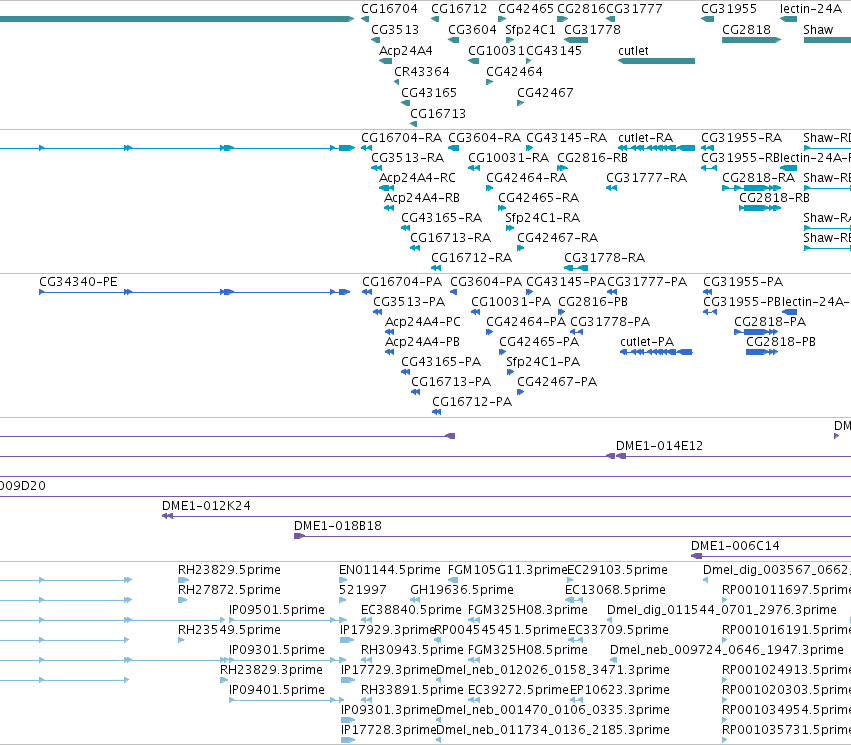Select transcript CG31778-RA label
The height and width of the screenshot is (745, 851).
pyautogui.click(x=604, y=258)
